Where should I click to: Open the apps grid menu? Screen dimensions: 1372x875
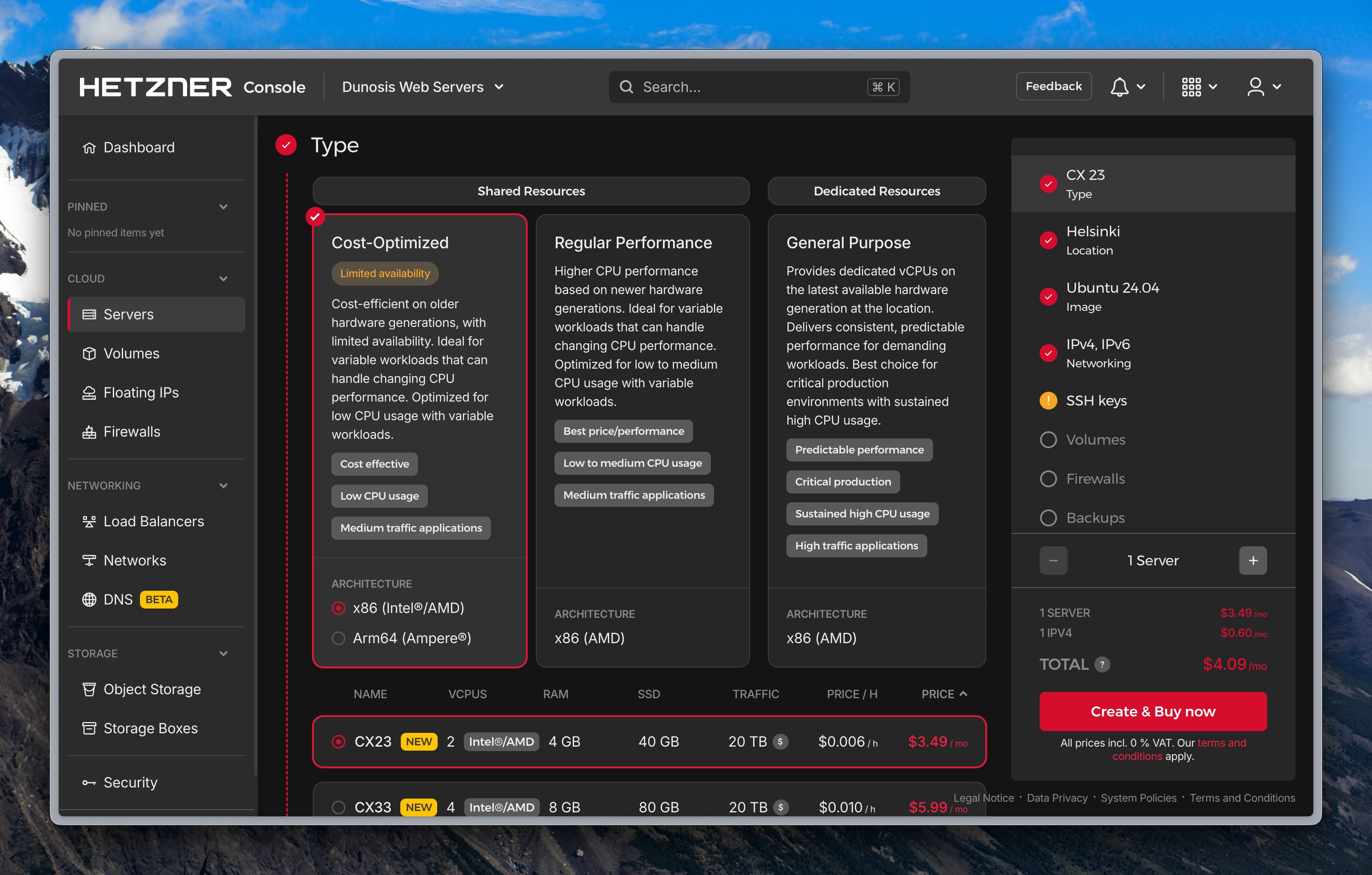pyautogui.click(x=1192, y=87)
